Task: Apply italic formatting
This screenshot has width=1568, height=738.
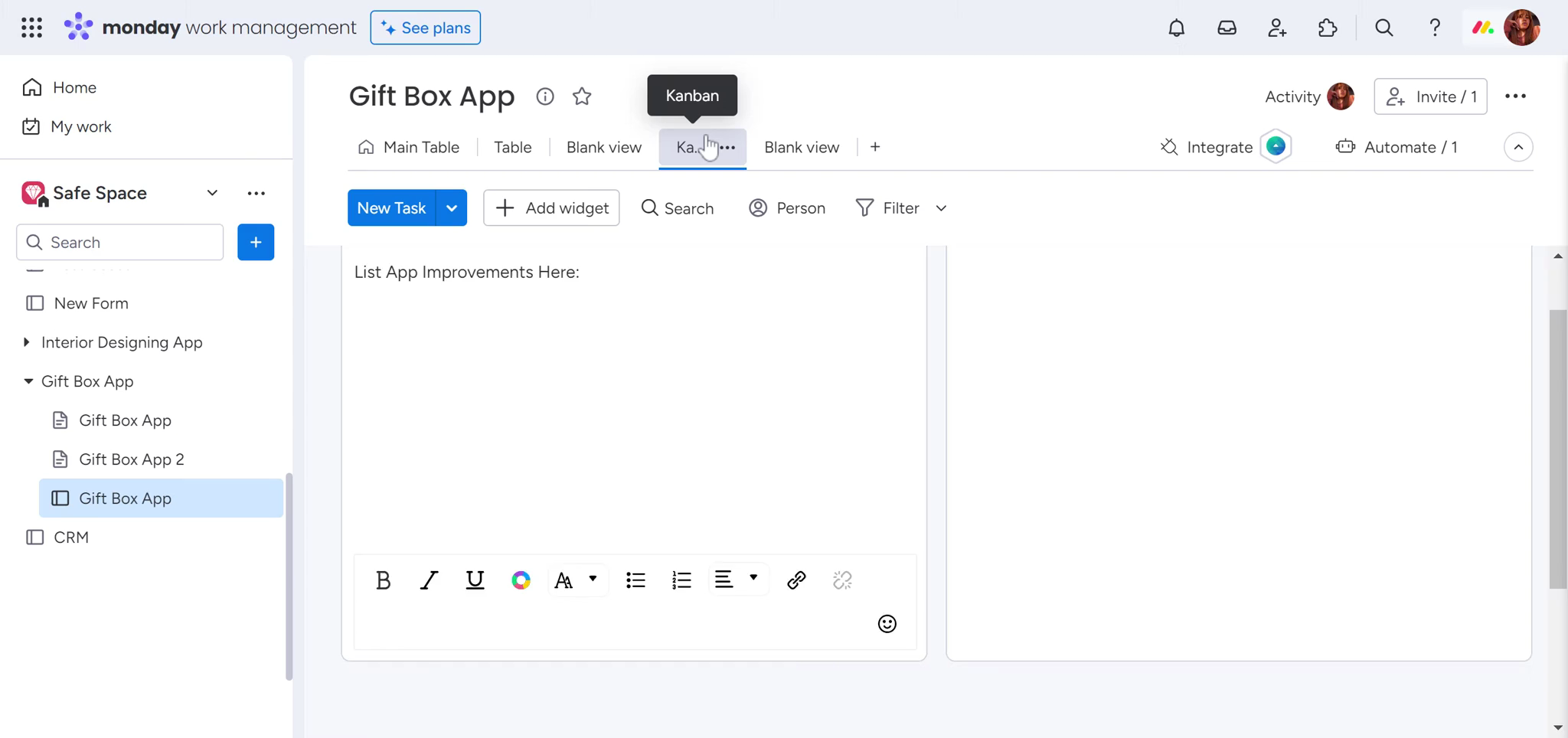Action: (429, 580)
